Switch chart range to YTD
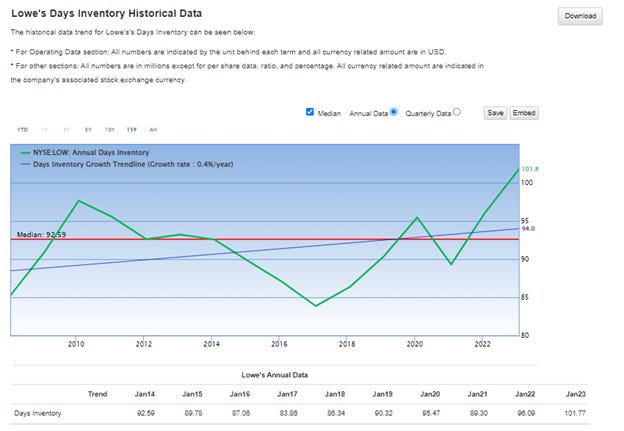 point(23,130)
